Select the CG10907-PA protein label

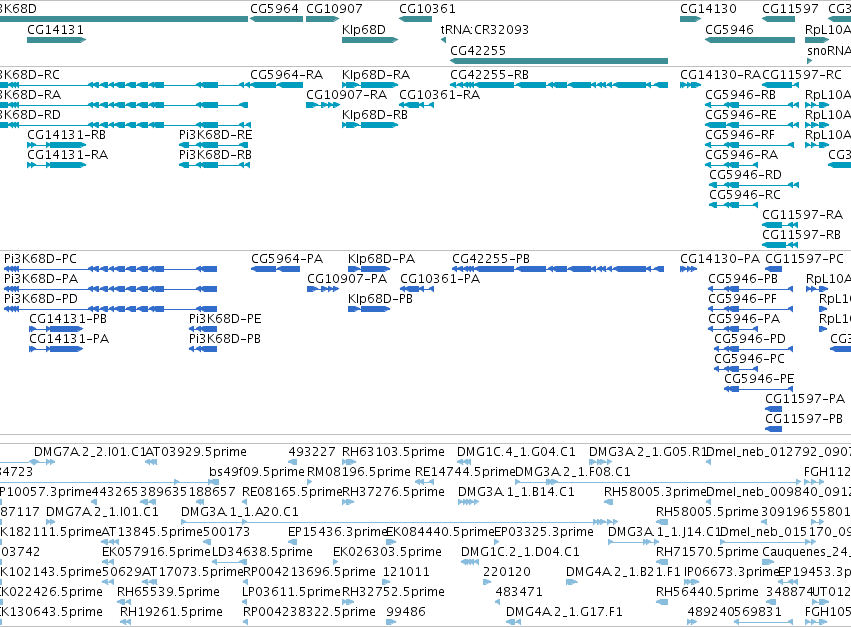coord(347,278)
